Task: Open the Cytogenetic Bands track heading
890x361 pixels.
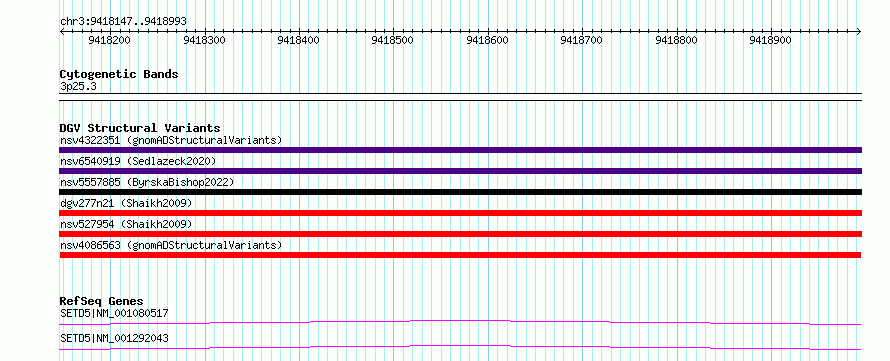Action: click(119, 74)
